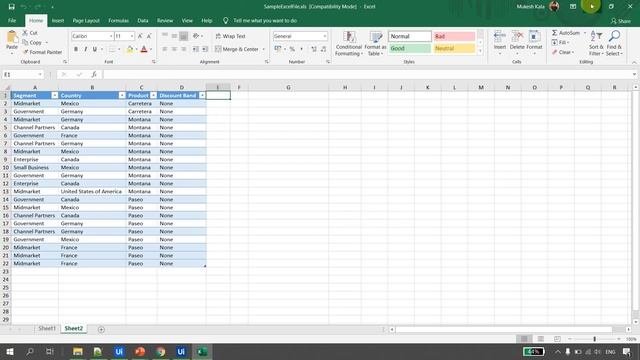Open the Merge & Center dropdown arrow
The image size is (640, 360).
(x=264, y=49)
